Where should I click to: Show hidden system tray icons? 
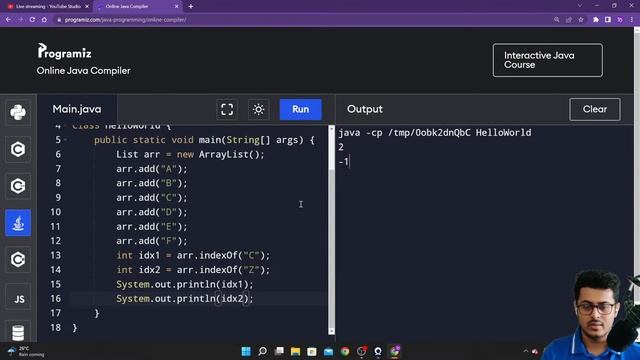(x=526, y=351)
